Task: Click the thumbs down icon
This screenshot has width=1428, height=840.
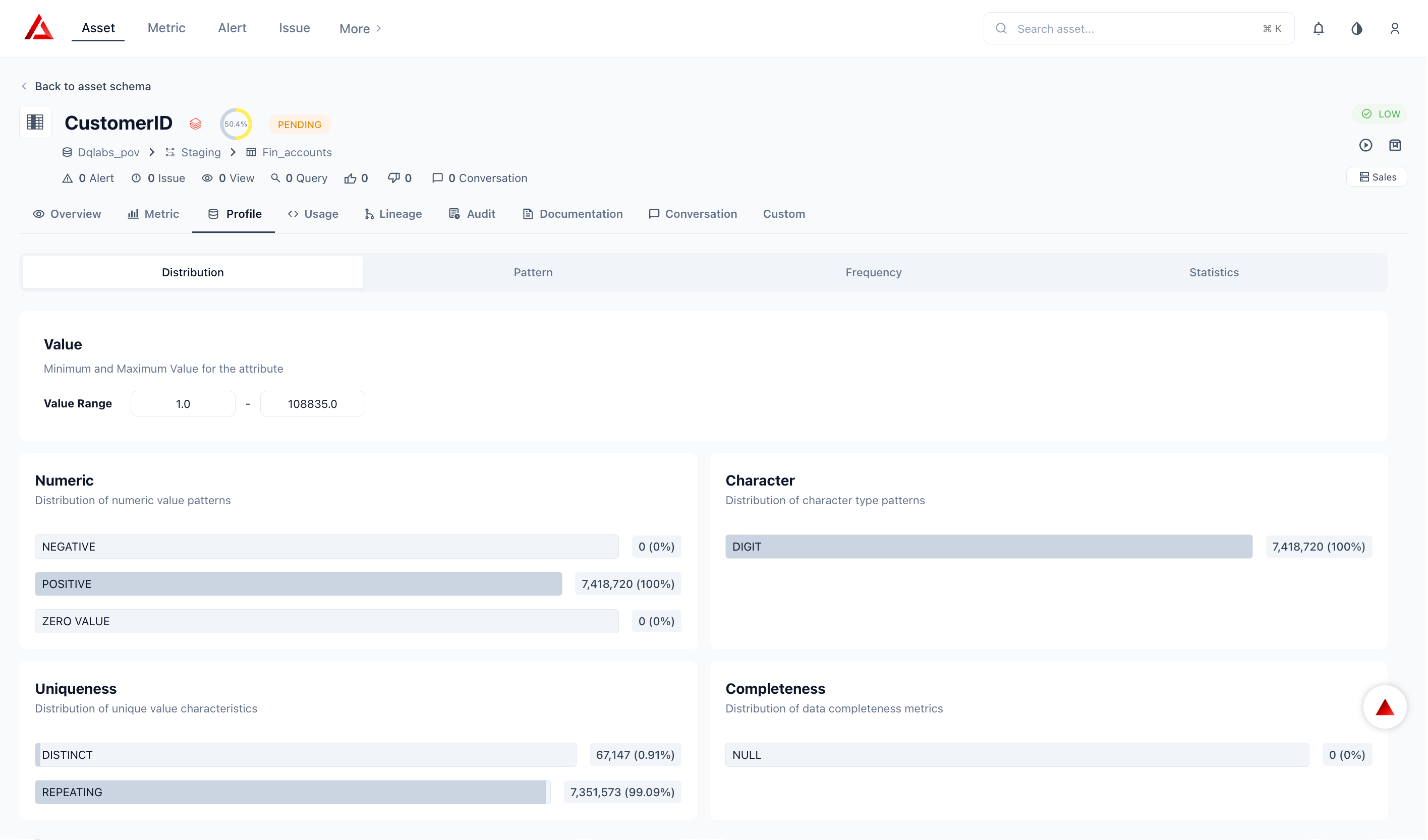Action: click(394, 178)
